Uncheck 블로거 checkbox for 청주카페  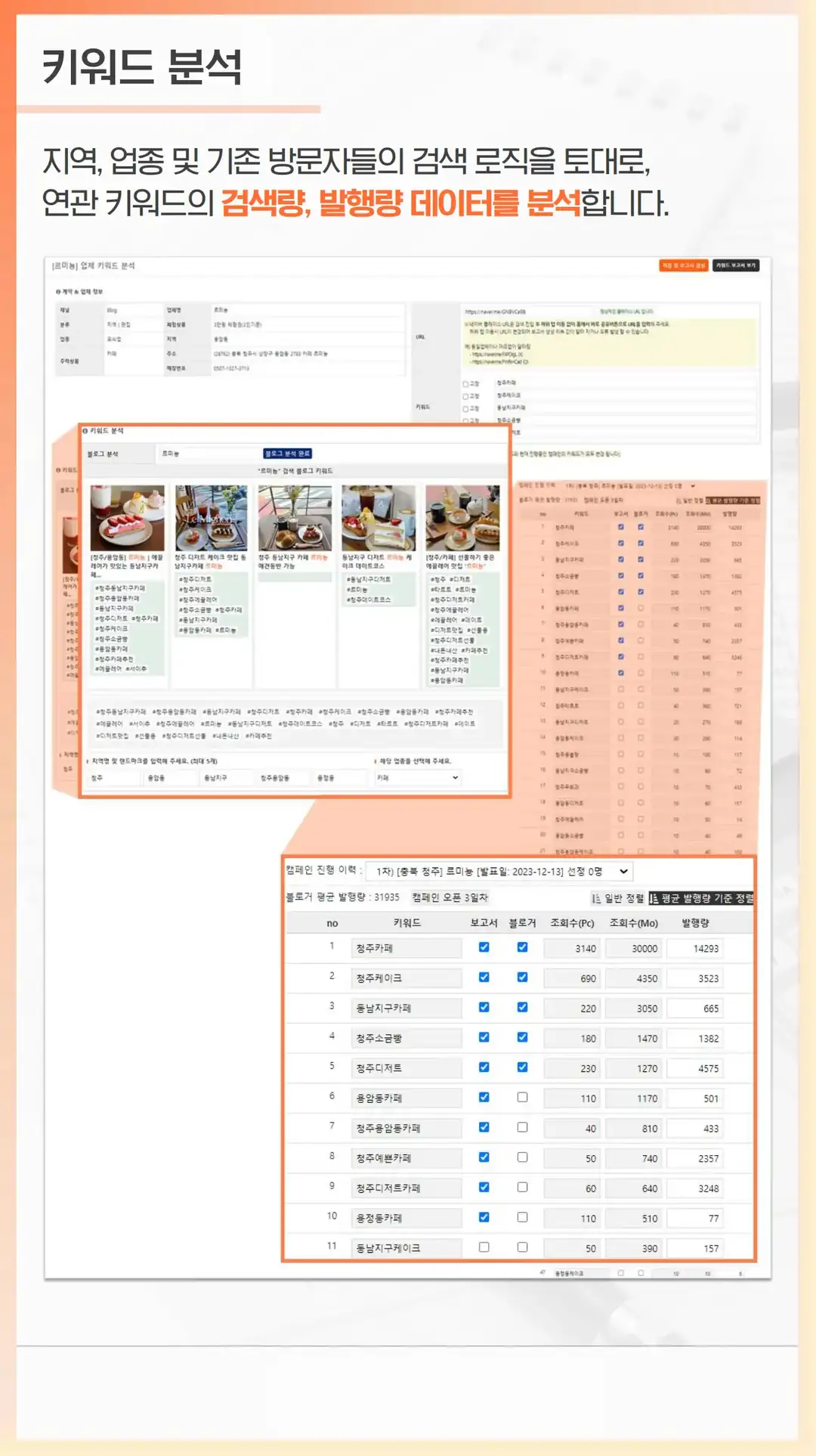[x=522, y=947]
